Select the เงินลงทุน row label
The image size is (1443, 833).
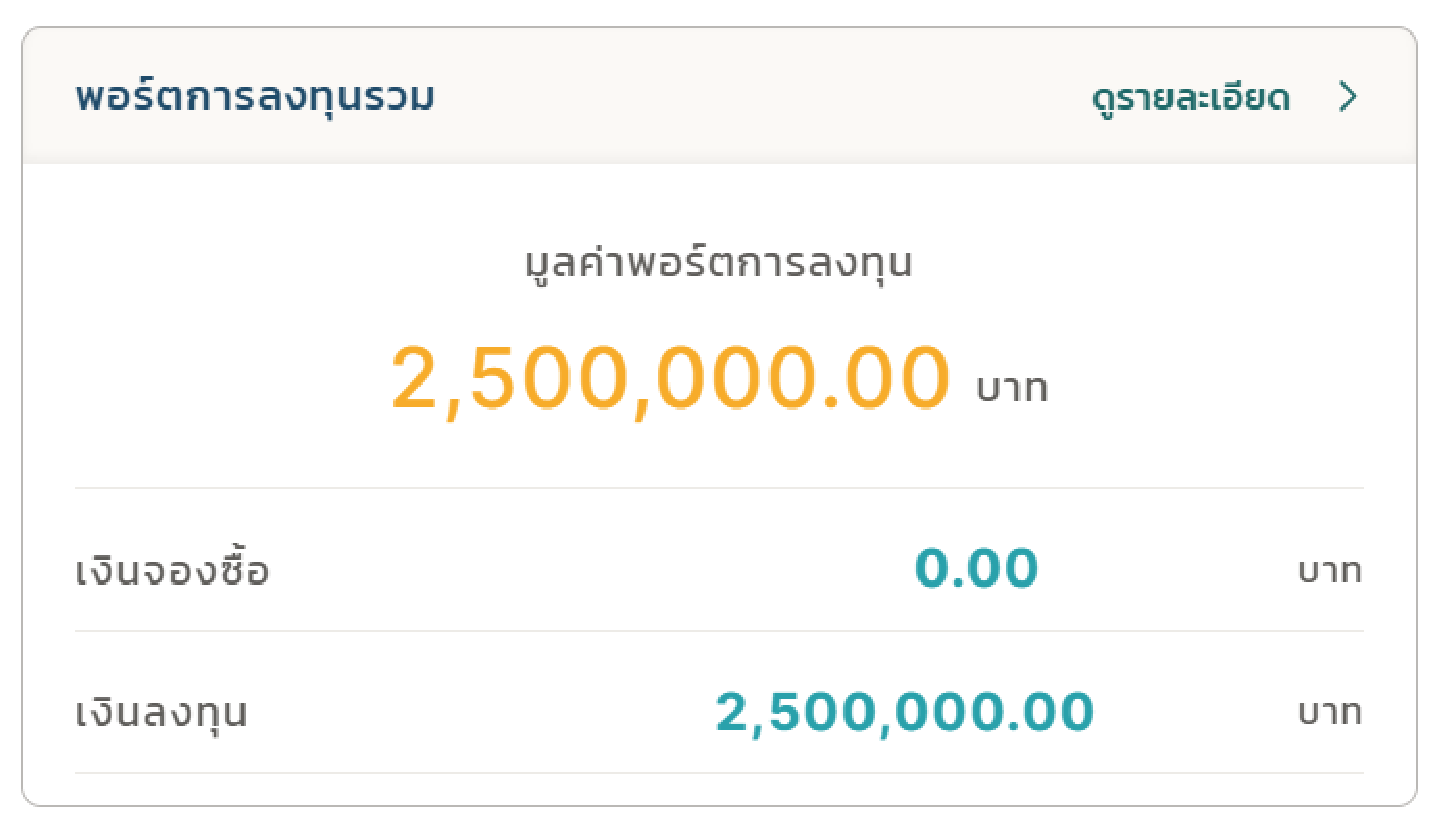[161, 714]
